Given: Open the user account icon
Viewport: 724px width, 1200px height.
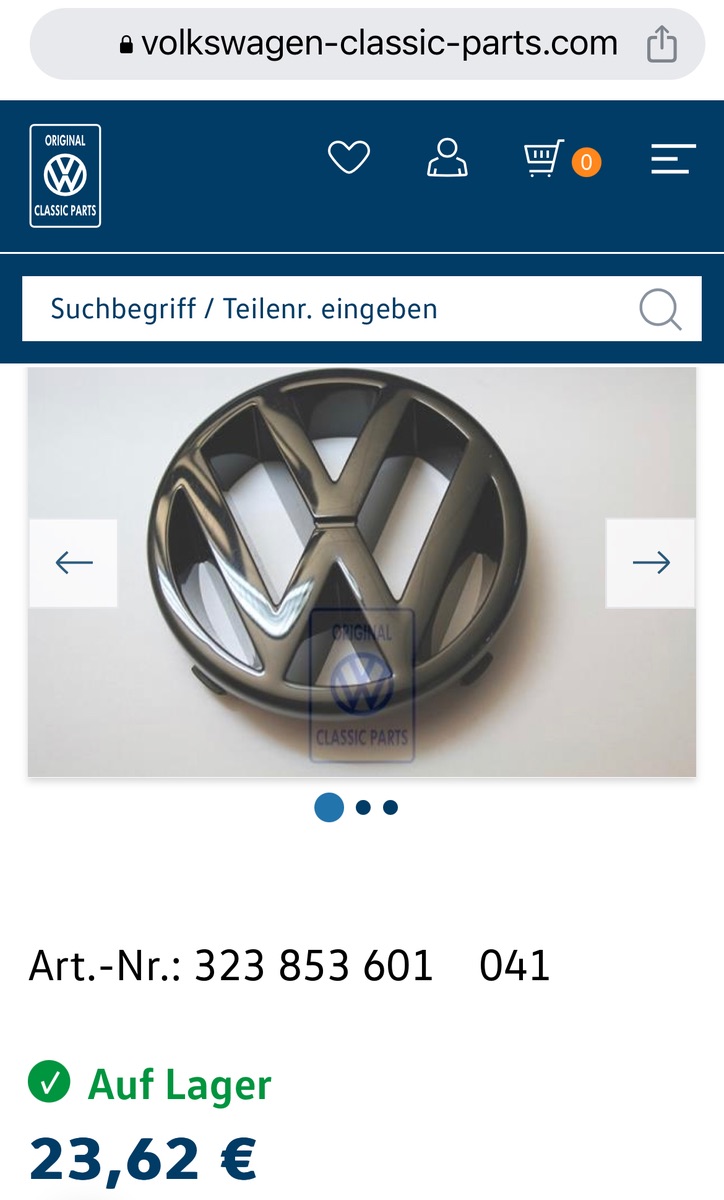Looking at the screenshot, I should coord(447,158).
